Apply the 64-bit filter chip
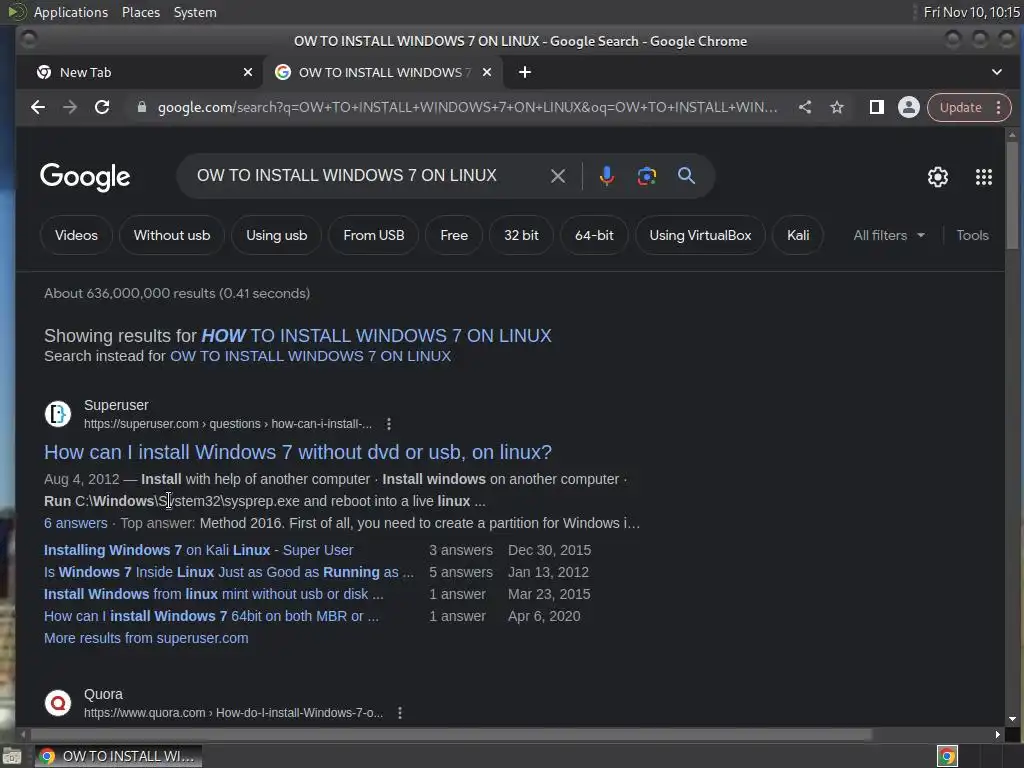This screenshot has width=1024, height=768. coord(594,235)
